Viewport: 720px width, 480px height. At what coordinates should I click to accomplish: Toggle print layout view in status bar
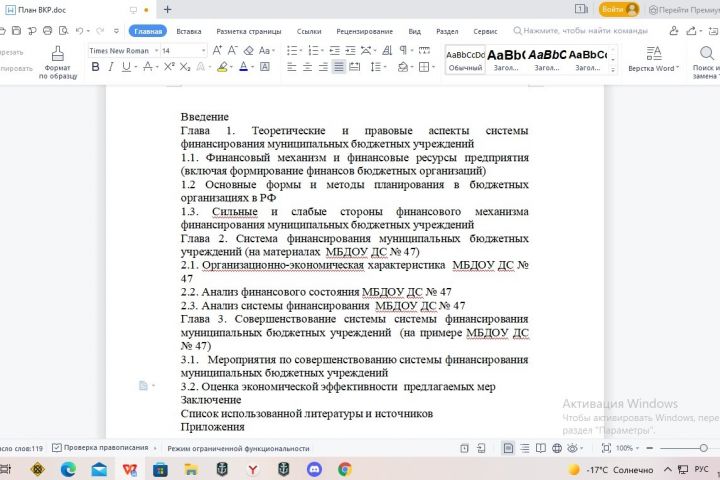[508, 448]
